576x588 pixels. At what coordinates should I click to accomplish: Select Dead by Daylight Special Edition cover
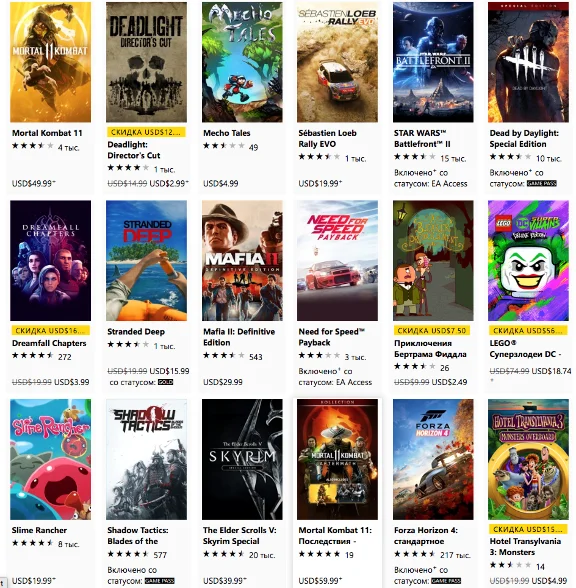tap(528, 62)
